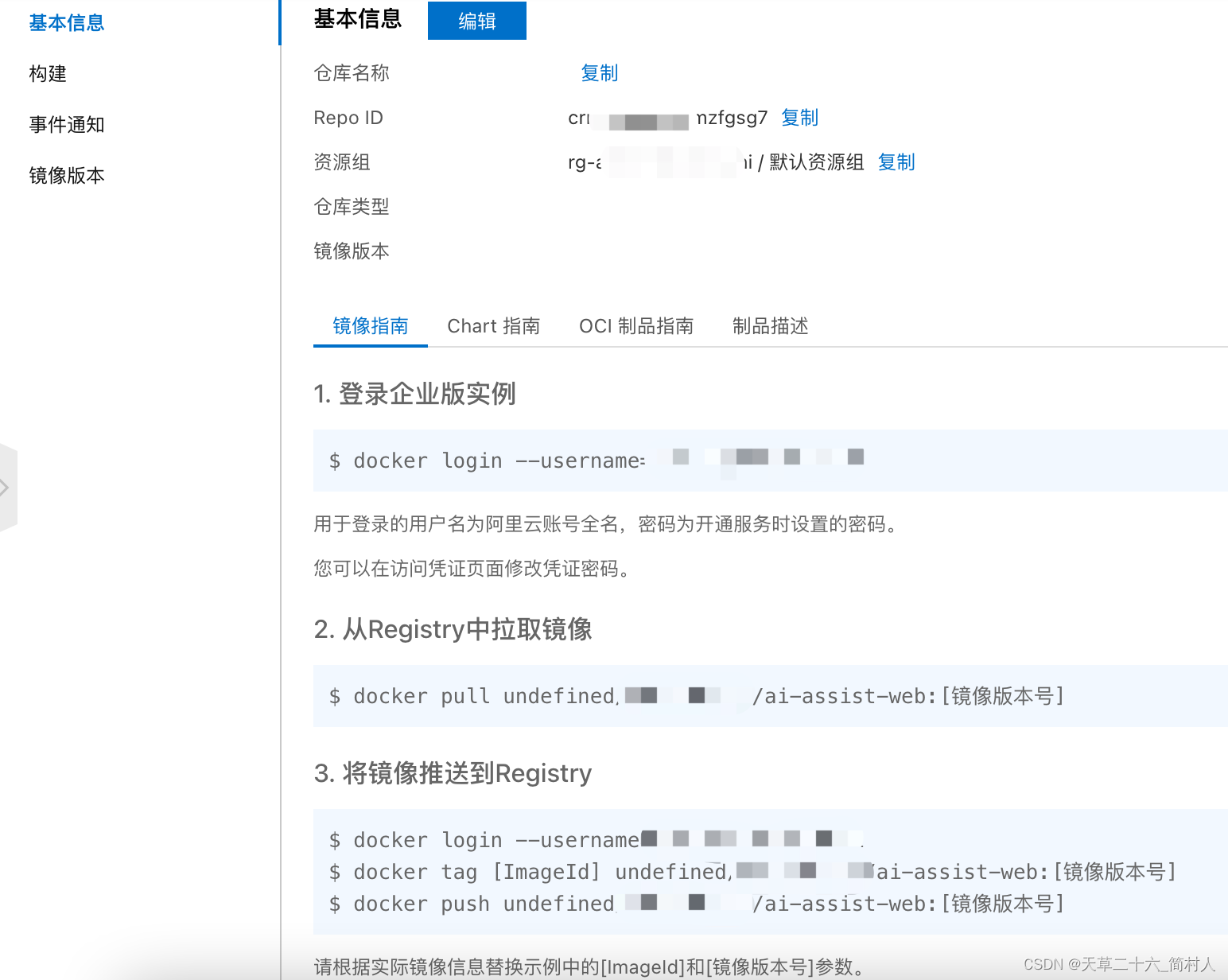Copy the Repo ID via 复制 link
The width and height of the screenshot is (1228, 980).
(x=800, y=118)
